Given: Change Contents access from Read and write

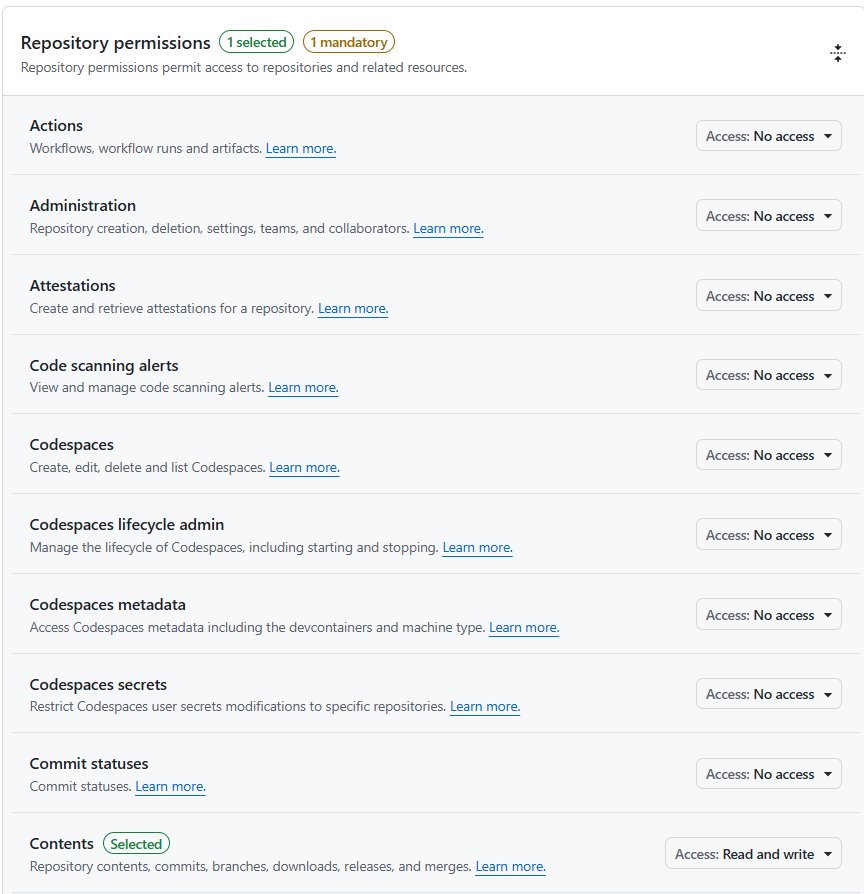Looking at the screenshot, I should pyautogui.click(x=753, y=854).
